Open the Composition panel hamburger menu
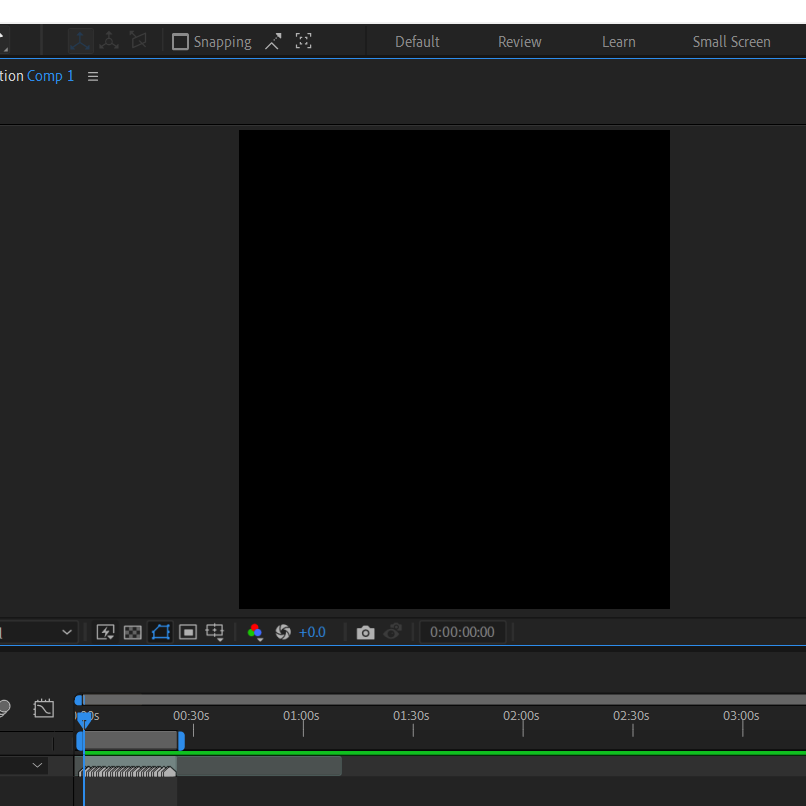This screenshot has height=806, width=806. tap(93, 77)
